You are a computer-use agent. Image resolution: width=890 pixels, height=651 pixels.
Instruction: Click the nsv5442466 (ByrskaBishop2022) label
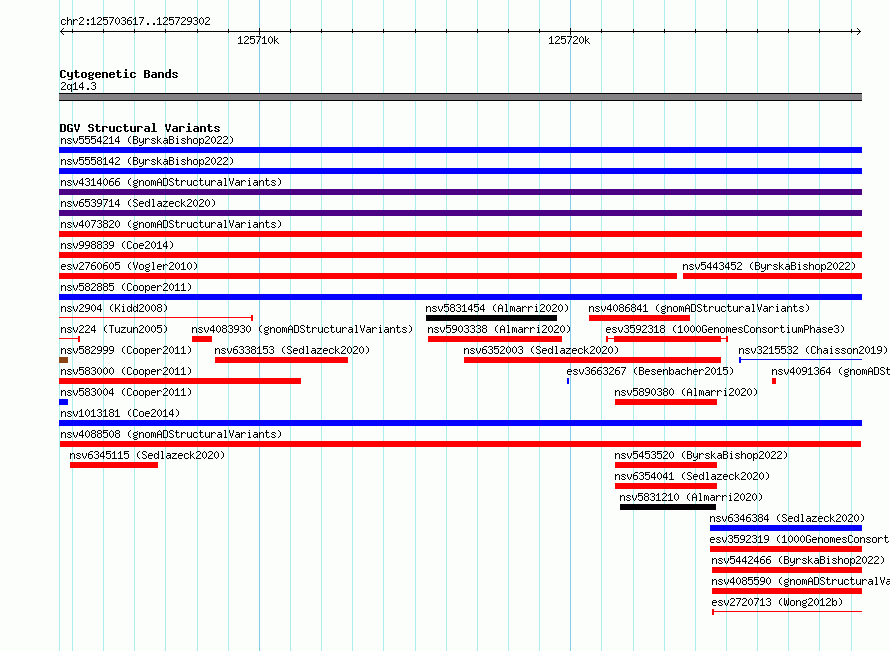798,560
